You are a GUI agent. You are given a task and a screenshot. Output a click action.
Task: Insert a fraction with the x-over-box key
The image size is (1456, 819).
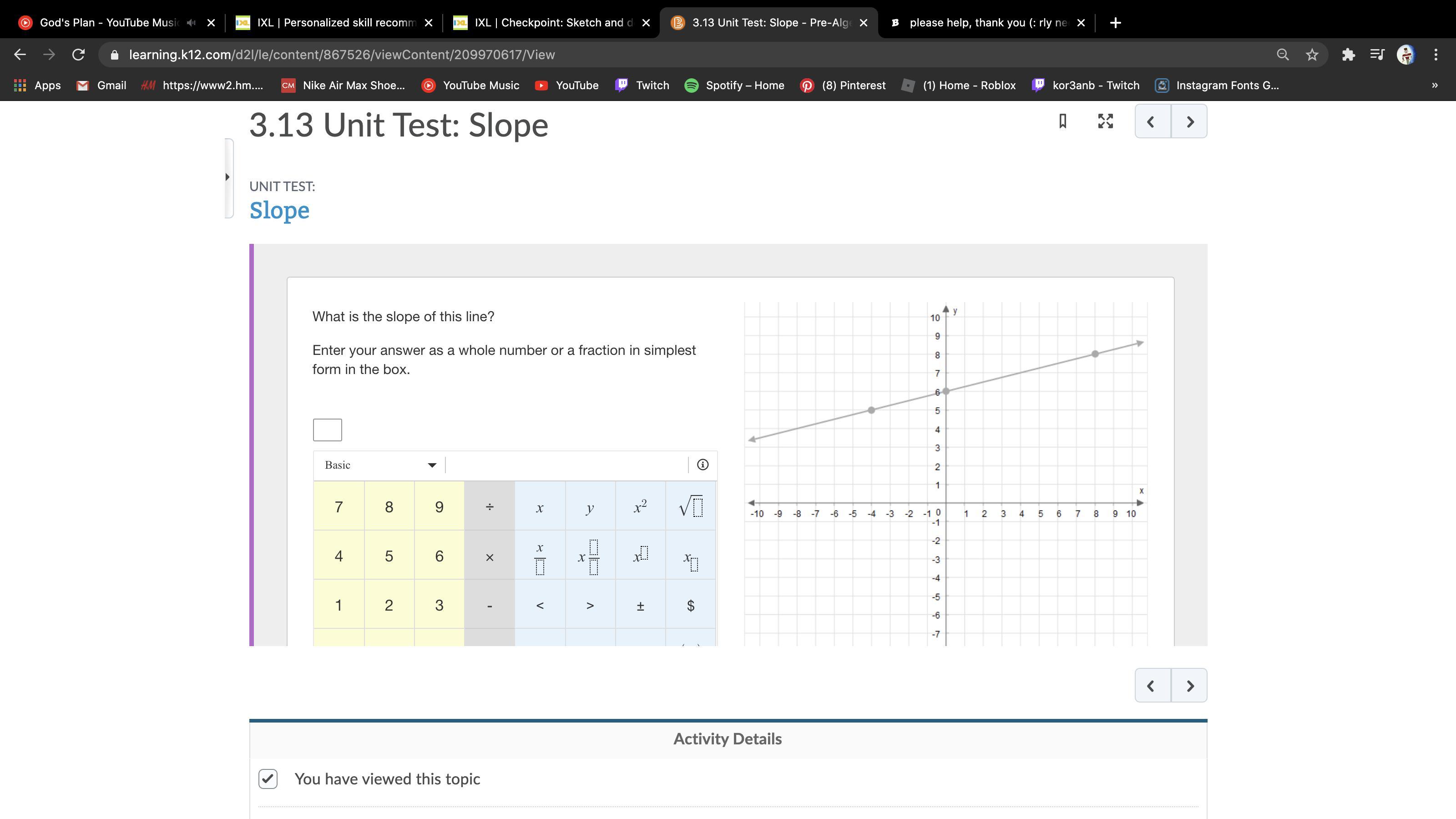click(x=539, y=557)
